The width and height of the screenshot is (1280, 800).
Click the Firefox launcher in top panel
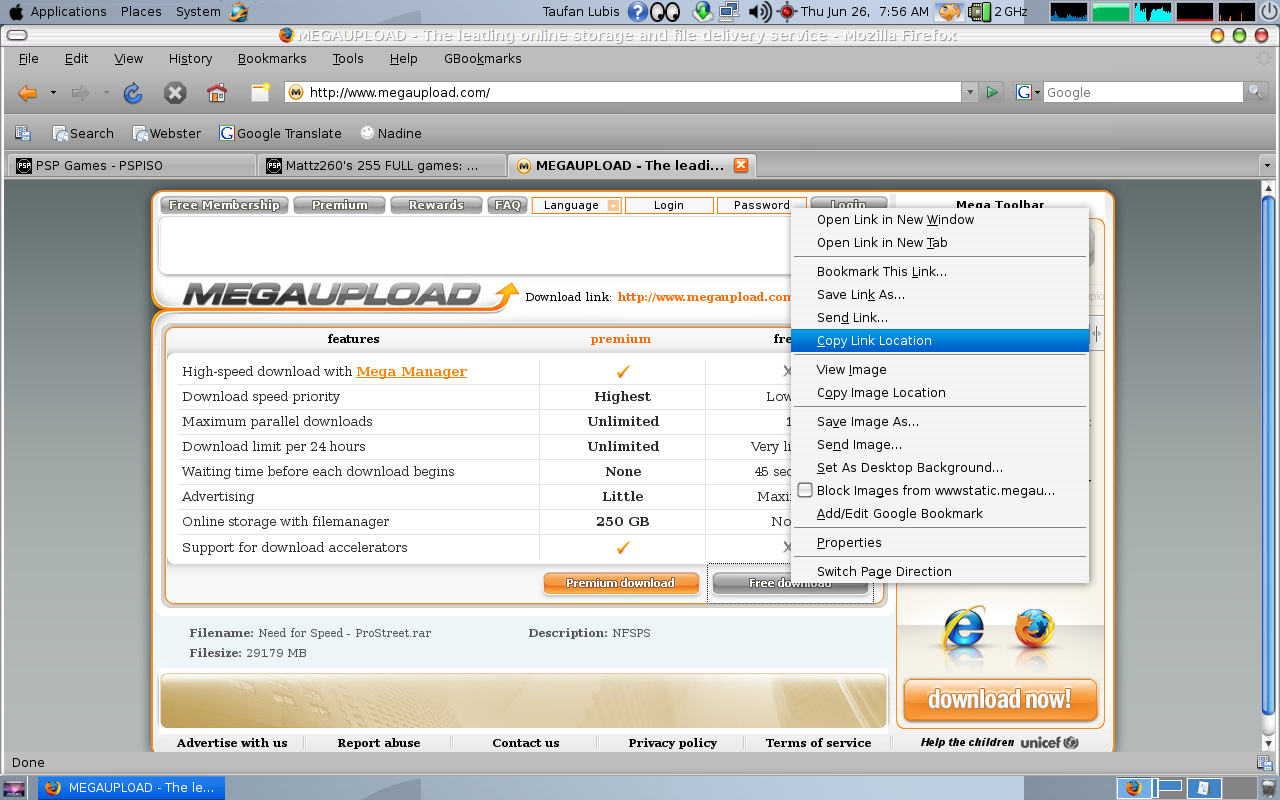tap(238, 12)
